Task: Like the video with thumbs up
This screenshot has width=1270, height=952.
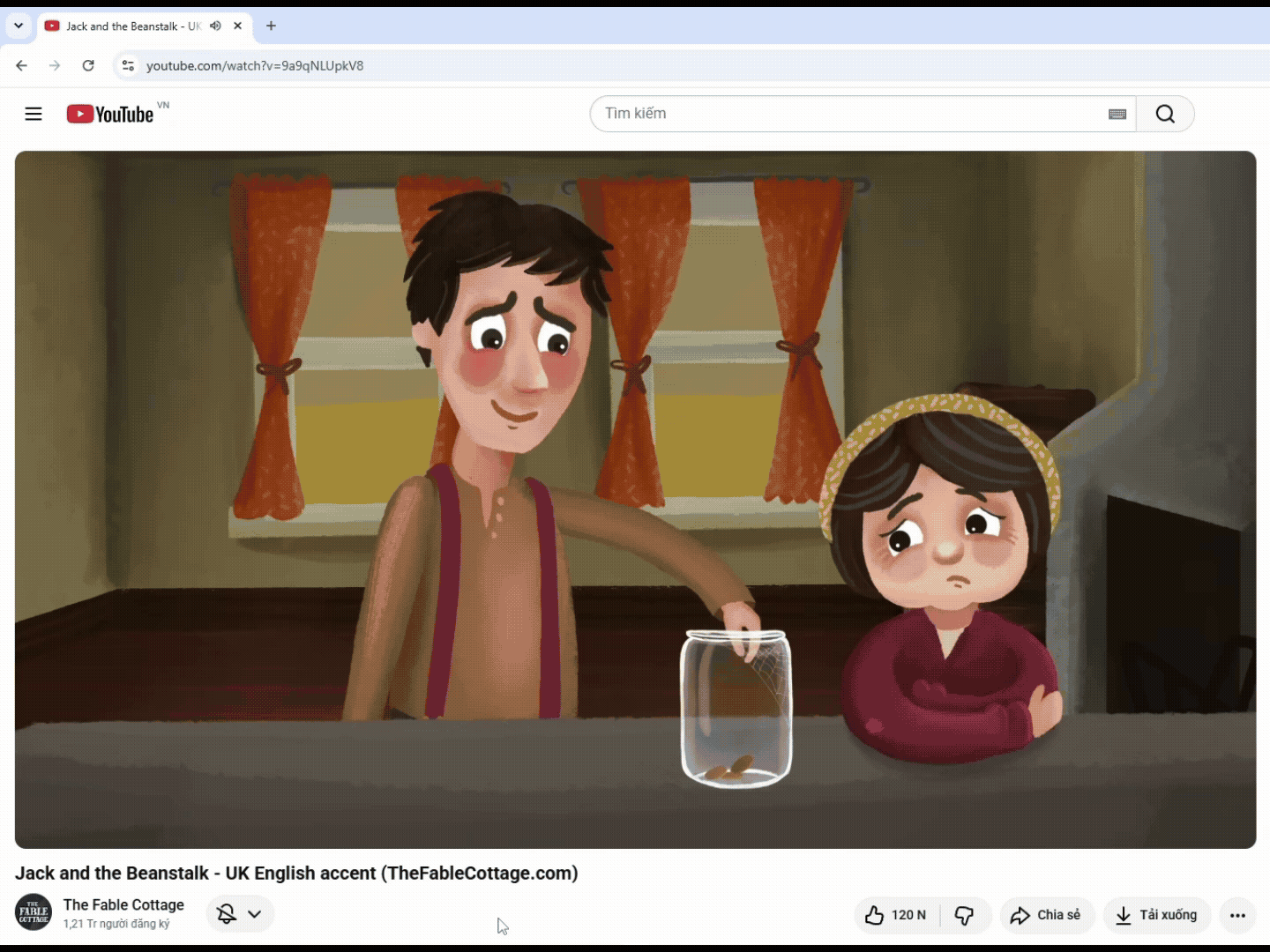Action: click(x=897, y=915)
